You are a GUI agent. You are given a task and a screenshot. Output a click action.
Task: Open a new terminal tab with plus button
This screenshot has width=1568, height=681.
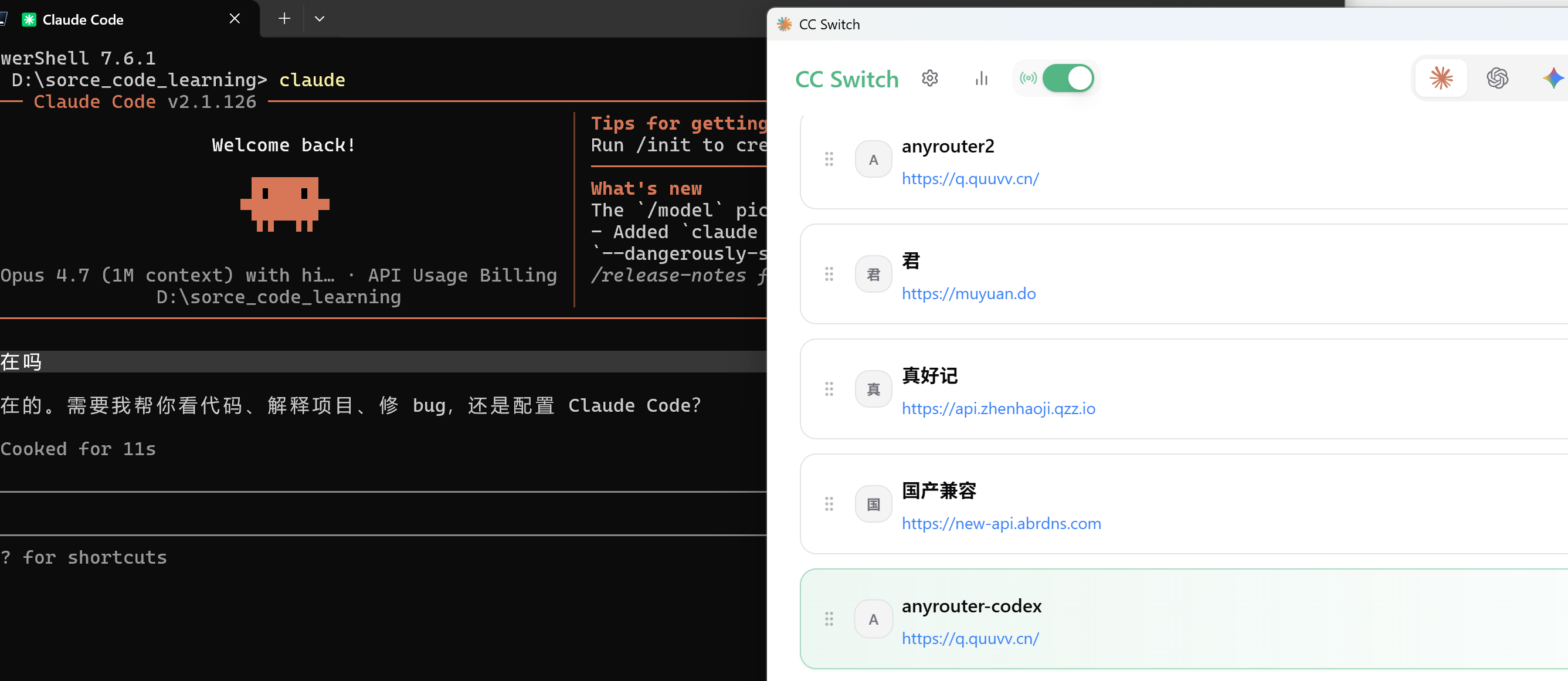tap(284, 19)
